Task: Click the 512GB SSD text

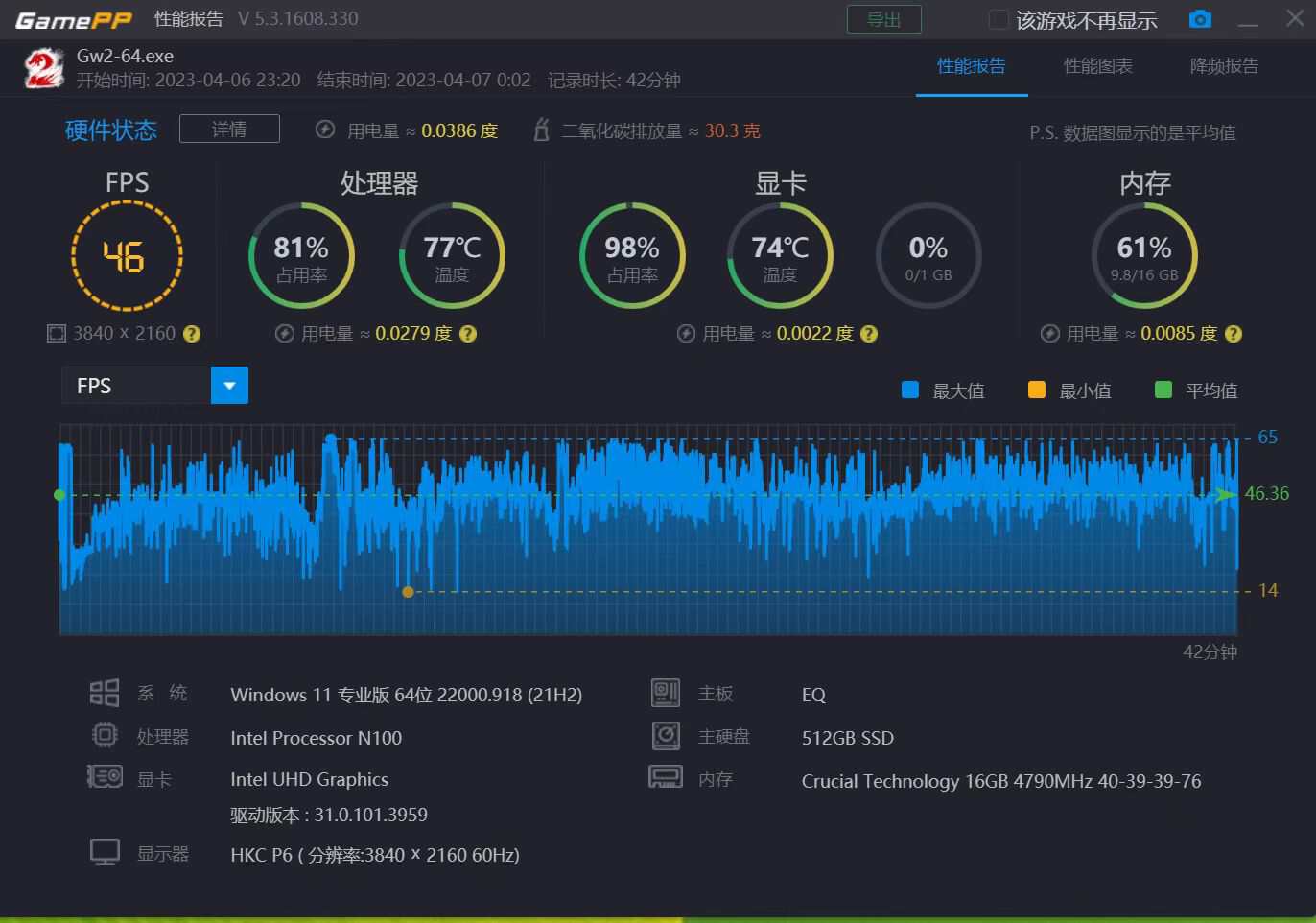Action: 848,738
